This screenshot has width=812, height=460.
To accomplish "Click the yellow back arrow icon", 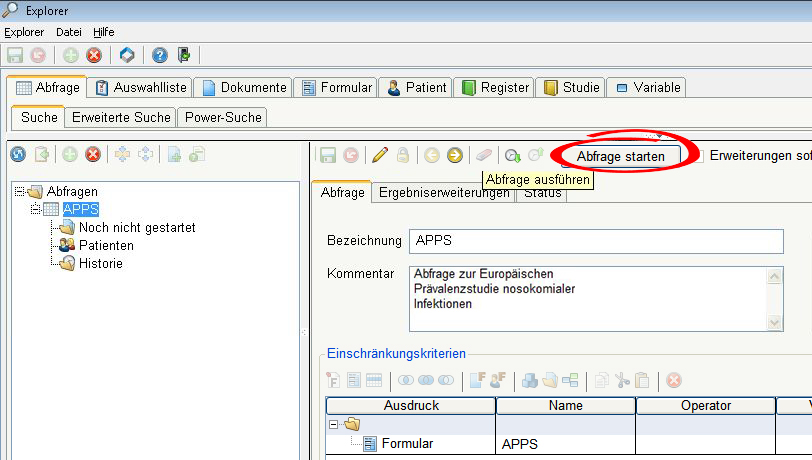I will click(x=431, y=155).
